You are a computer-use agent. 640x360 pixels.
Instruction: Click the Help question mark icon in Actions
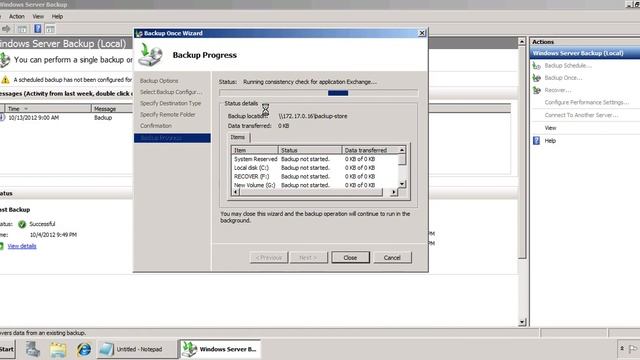click(537, 141)
